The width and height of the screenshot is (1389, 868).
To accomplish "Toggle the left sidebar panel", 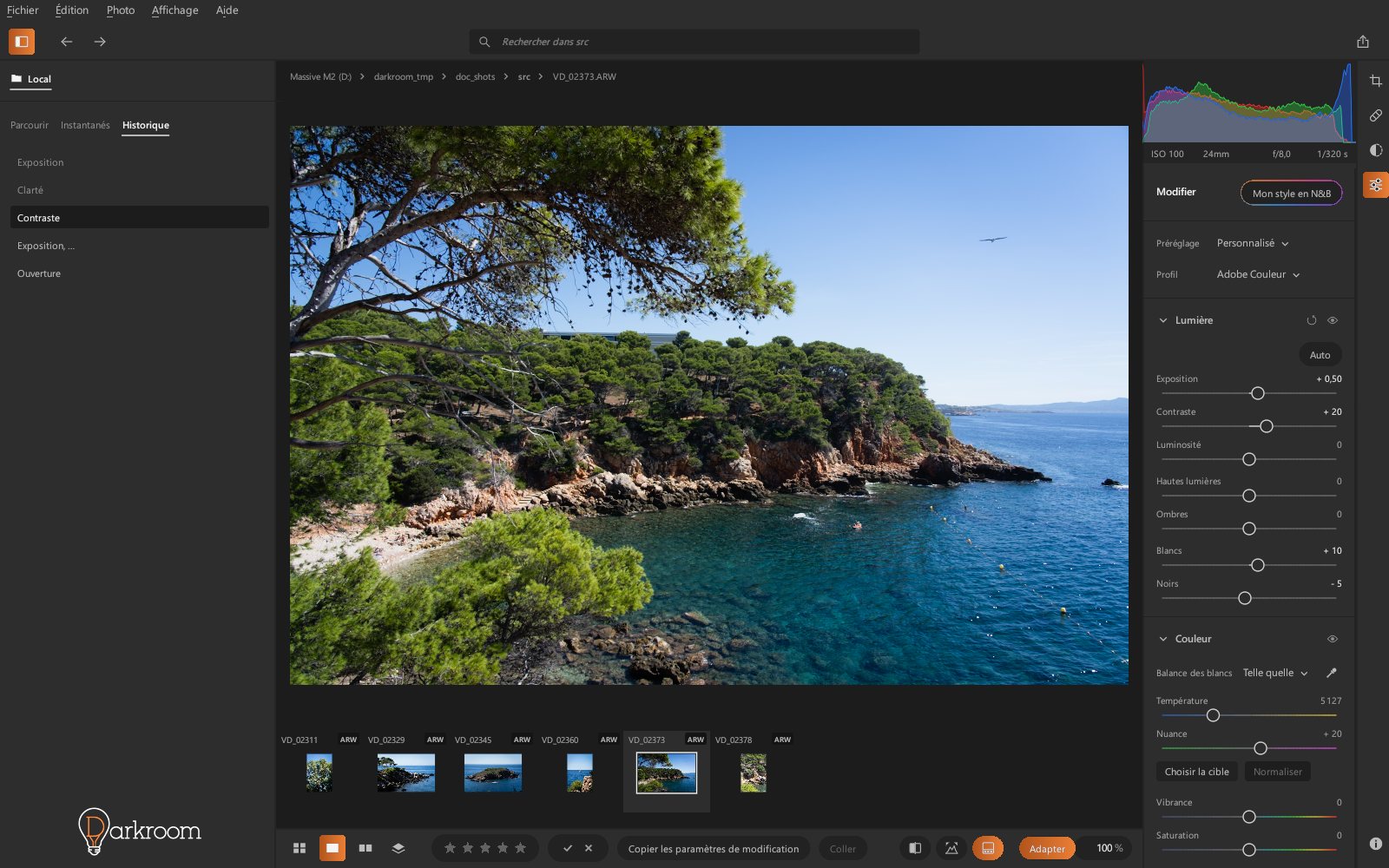I will point(22,41).
